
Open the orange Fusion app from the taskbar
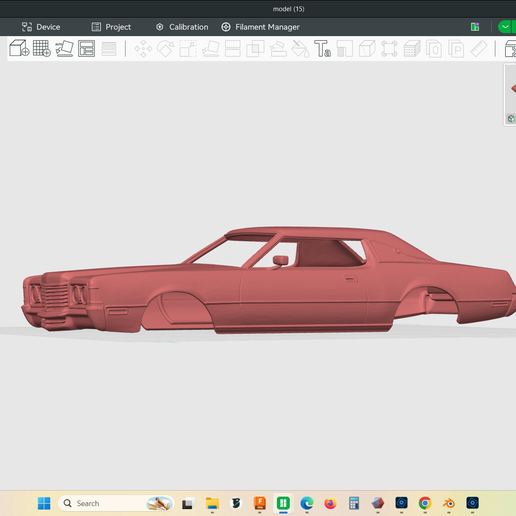pos(260,503)
